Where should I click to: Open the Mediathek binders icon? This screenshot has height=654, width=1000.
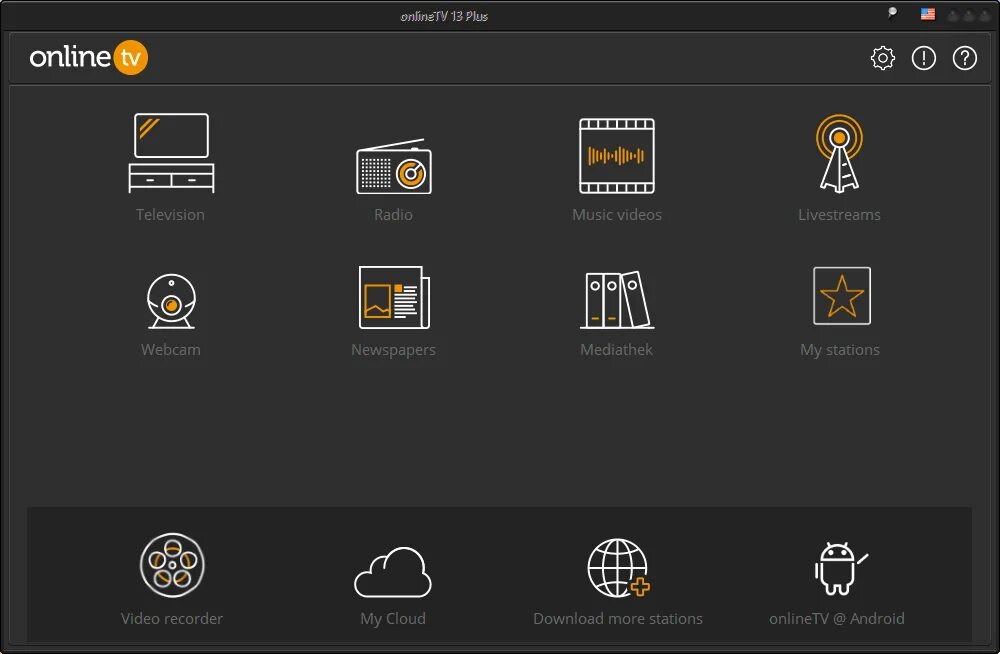pos(617,299)
